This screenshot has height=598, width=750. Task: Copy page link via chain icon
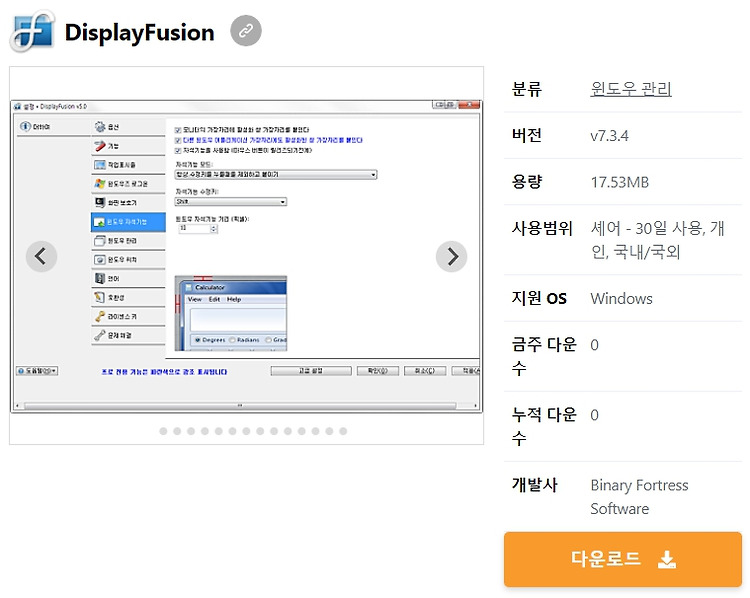click(x=246, y=31)
